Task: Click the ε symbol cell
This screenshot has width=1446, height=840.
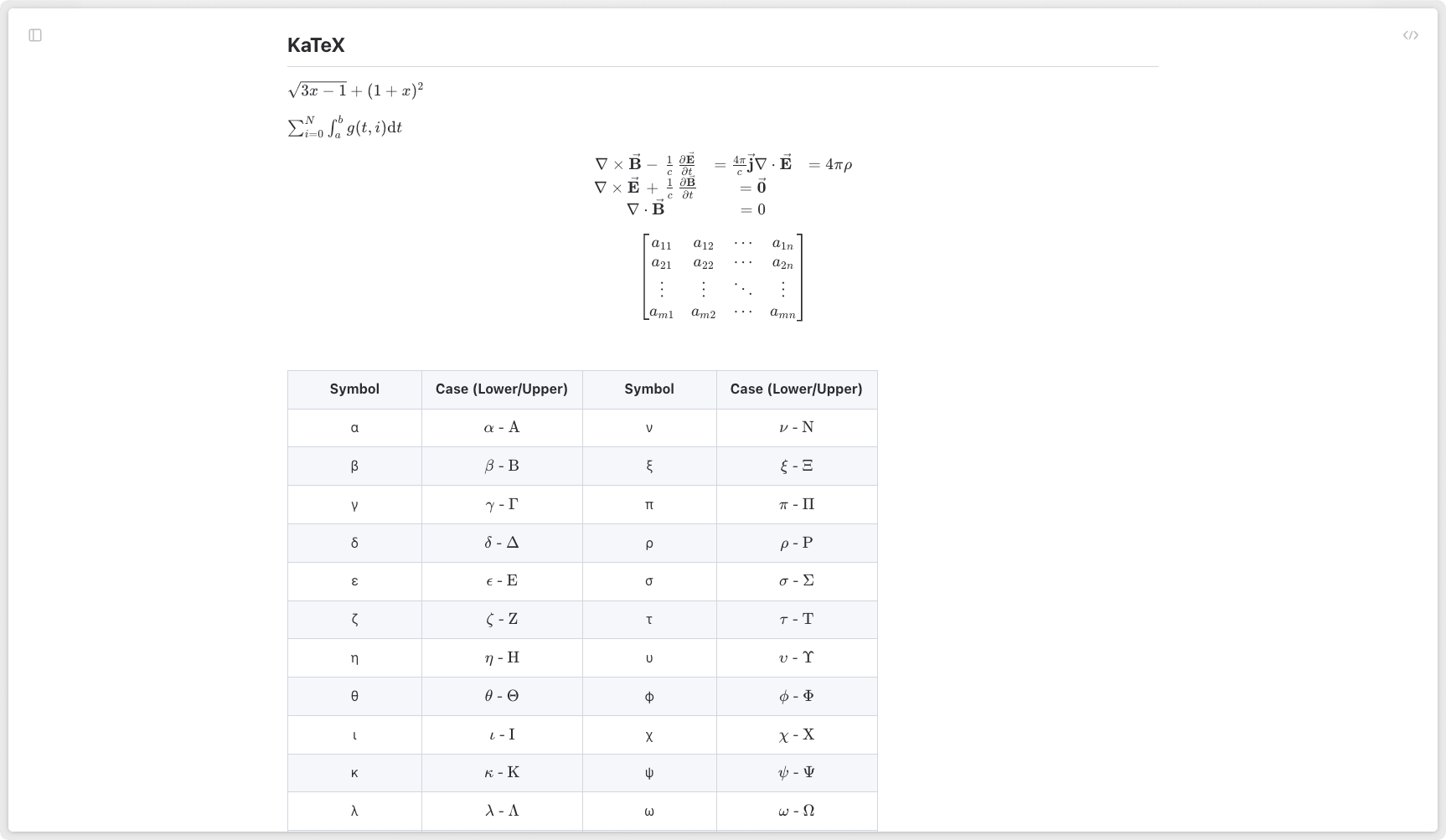Action: click(354, 581)
